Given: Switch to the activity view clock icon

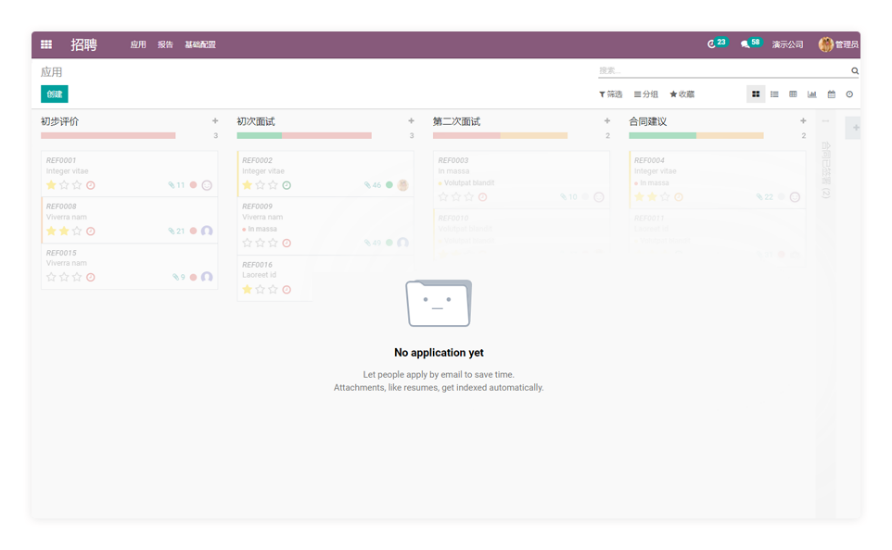Looking at the screenshot, I should (x=849, y=94).
